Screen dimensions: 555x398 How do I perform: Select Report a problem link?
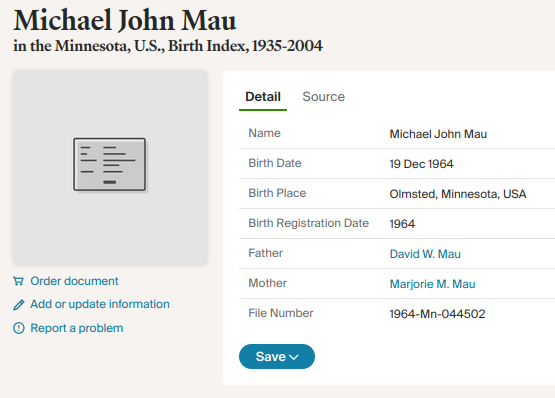(x=77, y=328)
